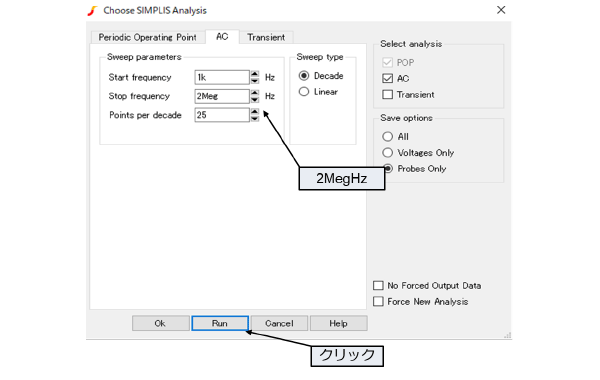The width and height of the screenshot is (600, 380).
Task: Select the AC tab
Action: coord(222,36)
